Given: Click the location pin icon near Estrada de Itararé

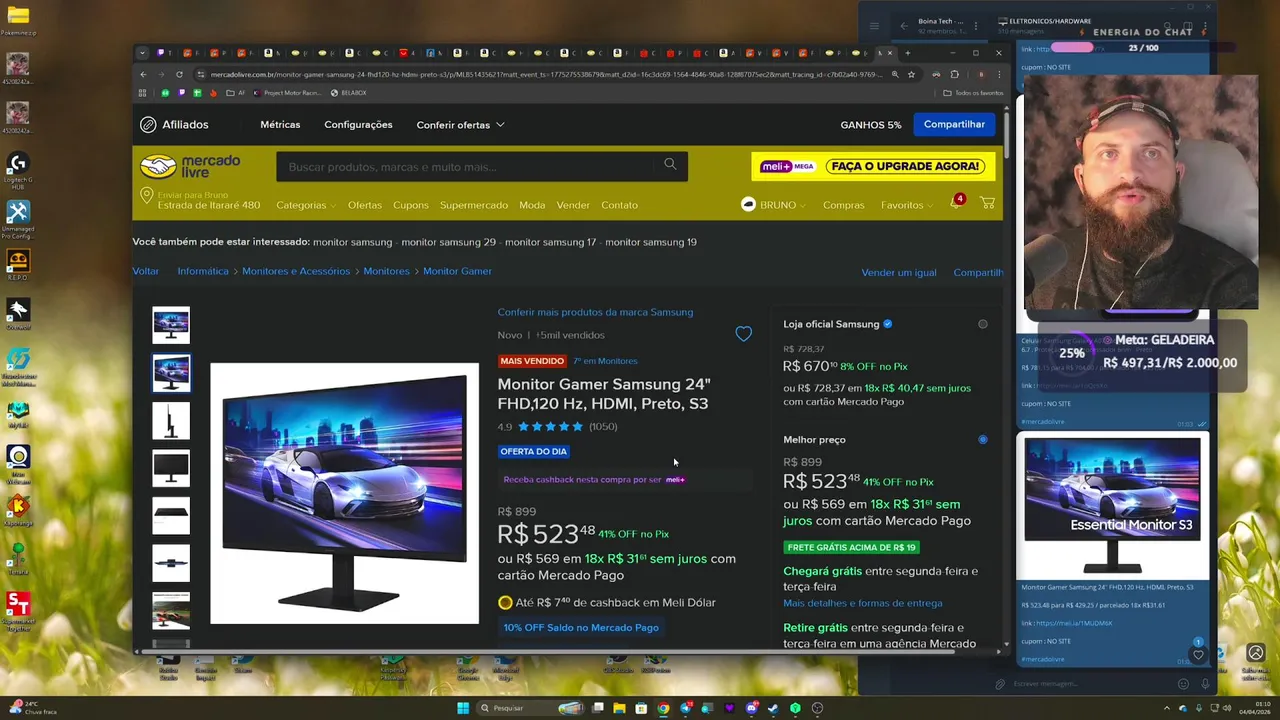Looking at the screenshot, I should [x=147, y=195].
